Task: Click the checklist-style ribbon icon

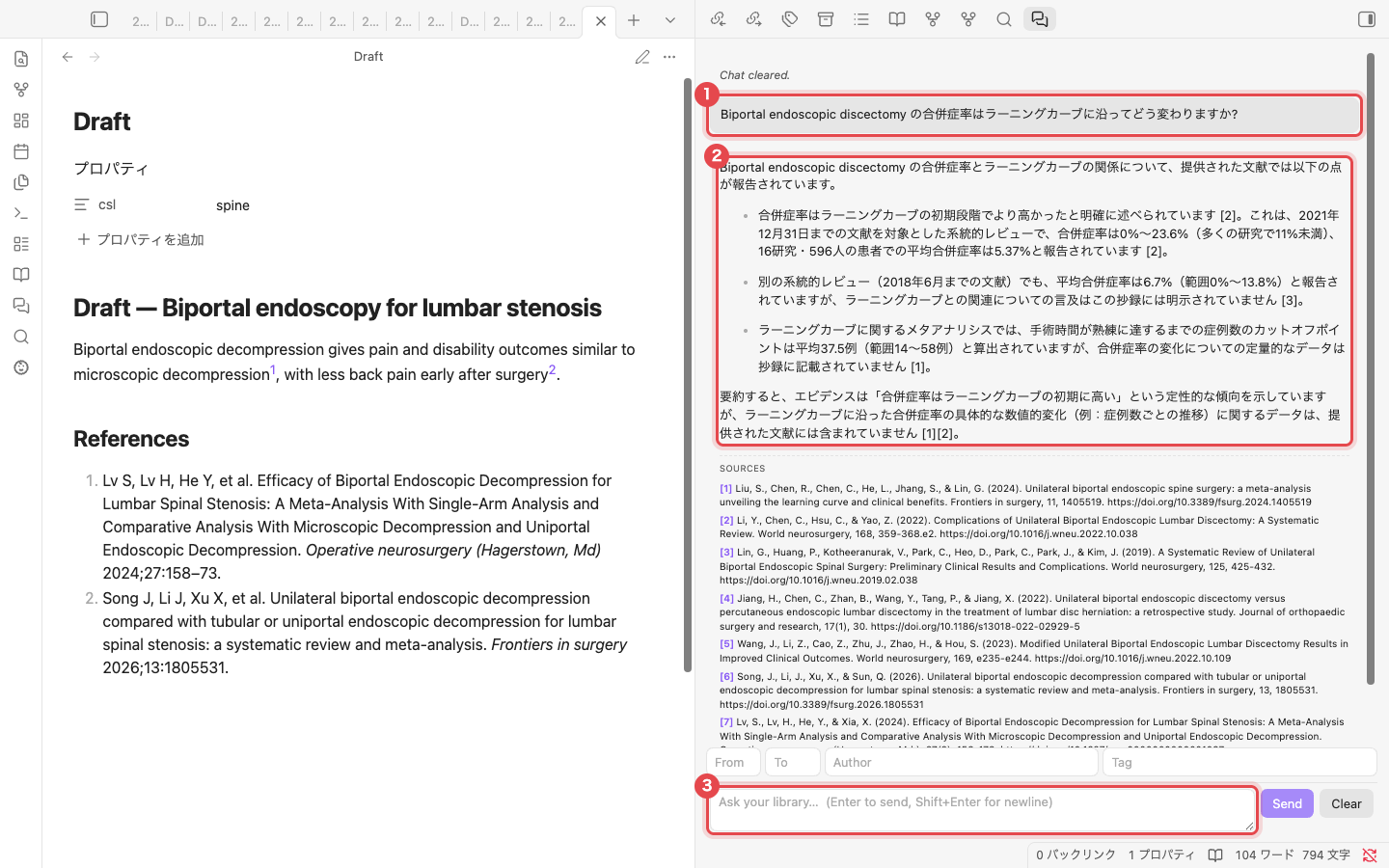Action: click(x=21, y=244)
